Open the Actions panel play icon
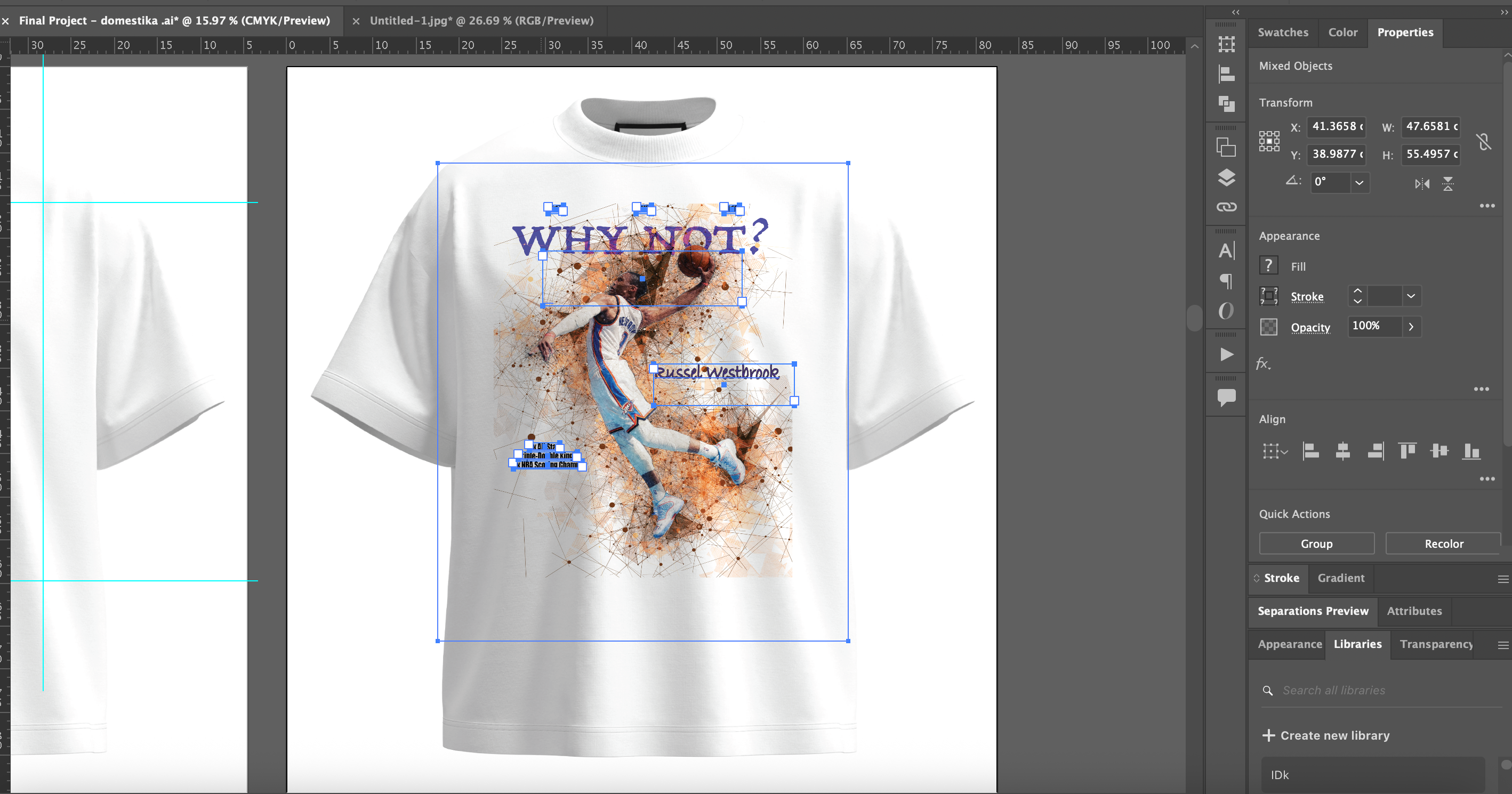Screen dimensions: 1512x794 (1226, 354)
